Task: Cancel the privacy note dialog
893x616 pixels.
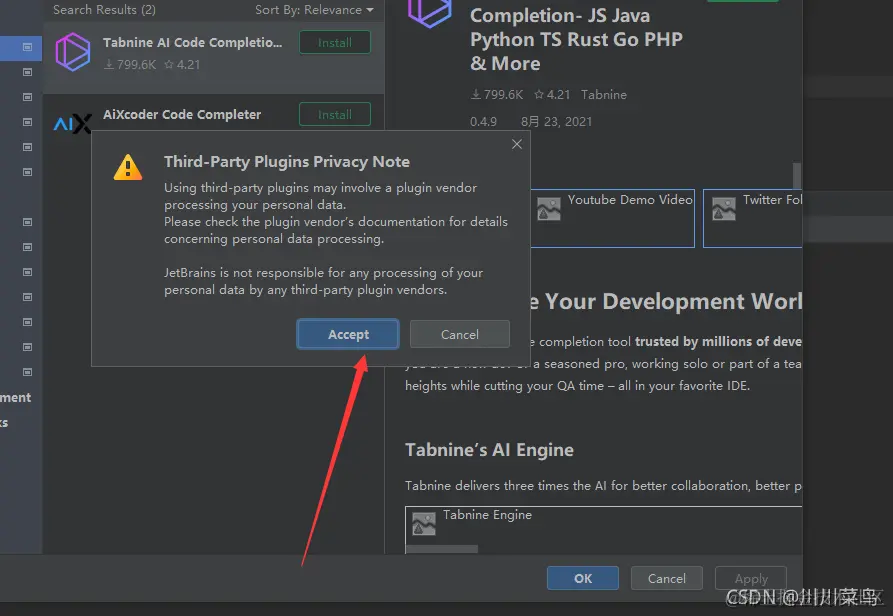Action: tap(460, 334)
